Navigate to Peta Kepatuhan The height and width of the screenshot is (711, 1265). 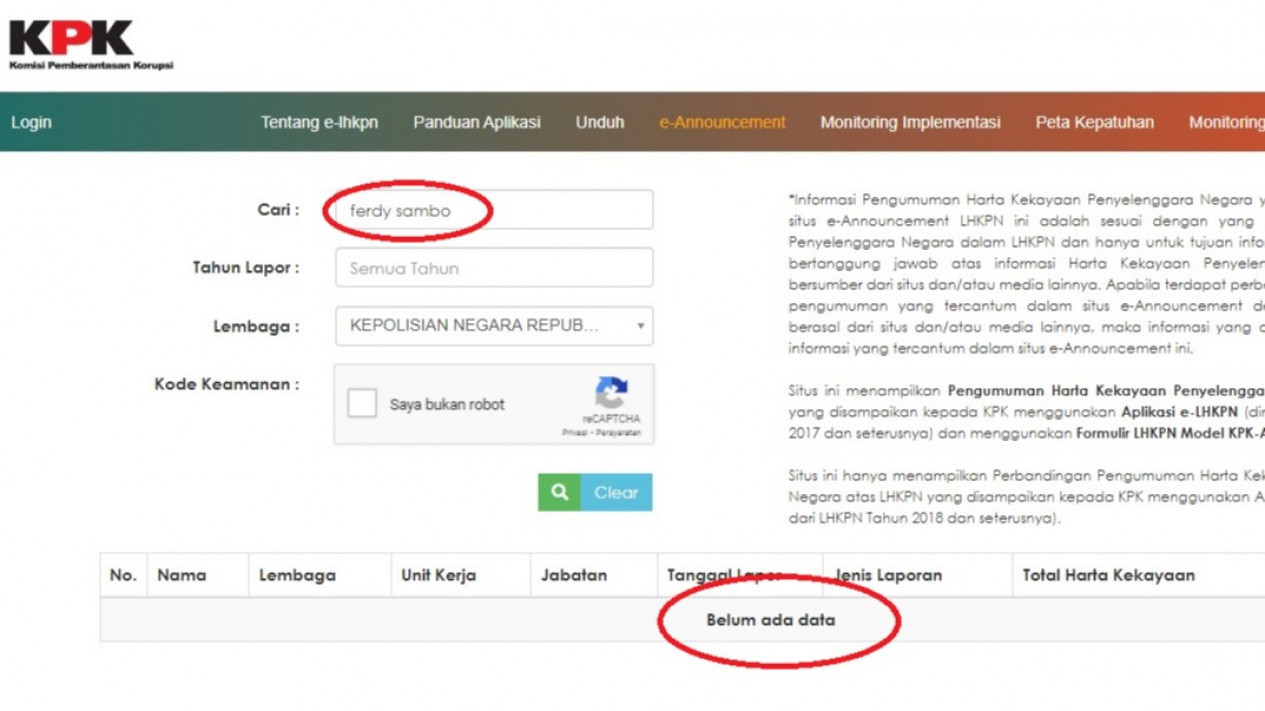coord(1094,122)
